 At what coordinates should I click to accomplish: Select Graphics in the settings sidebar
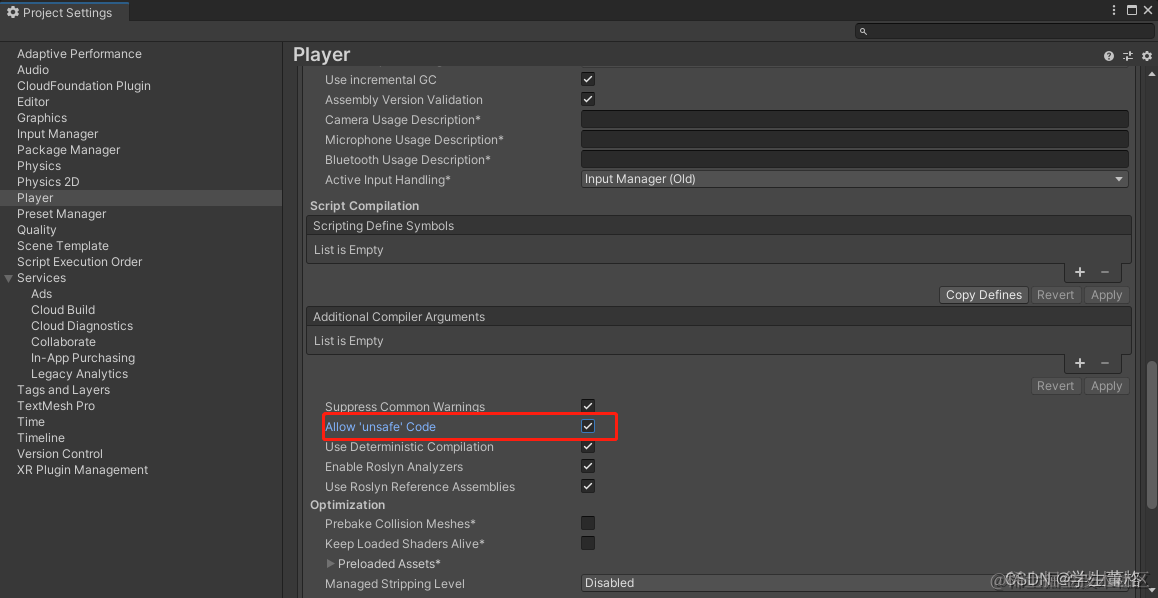click(41, 117)
